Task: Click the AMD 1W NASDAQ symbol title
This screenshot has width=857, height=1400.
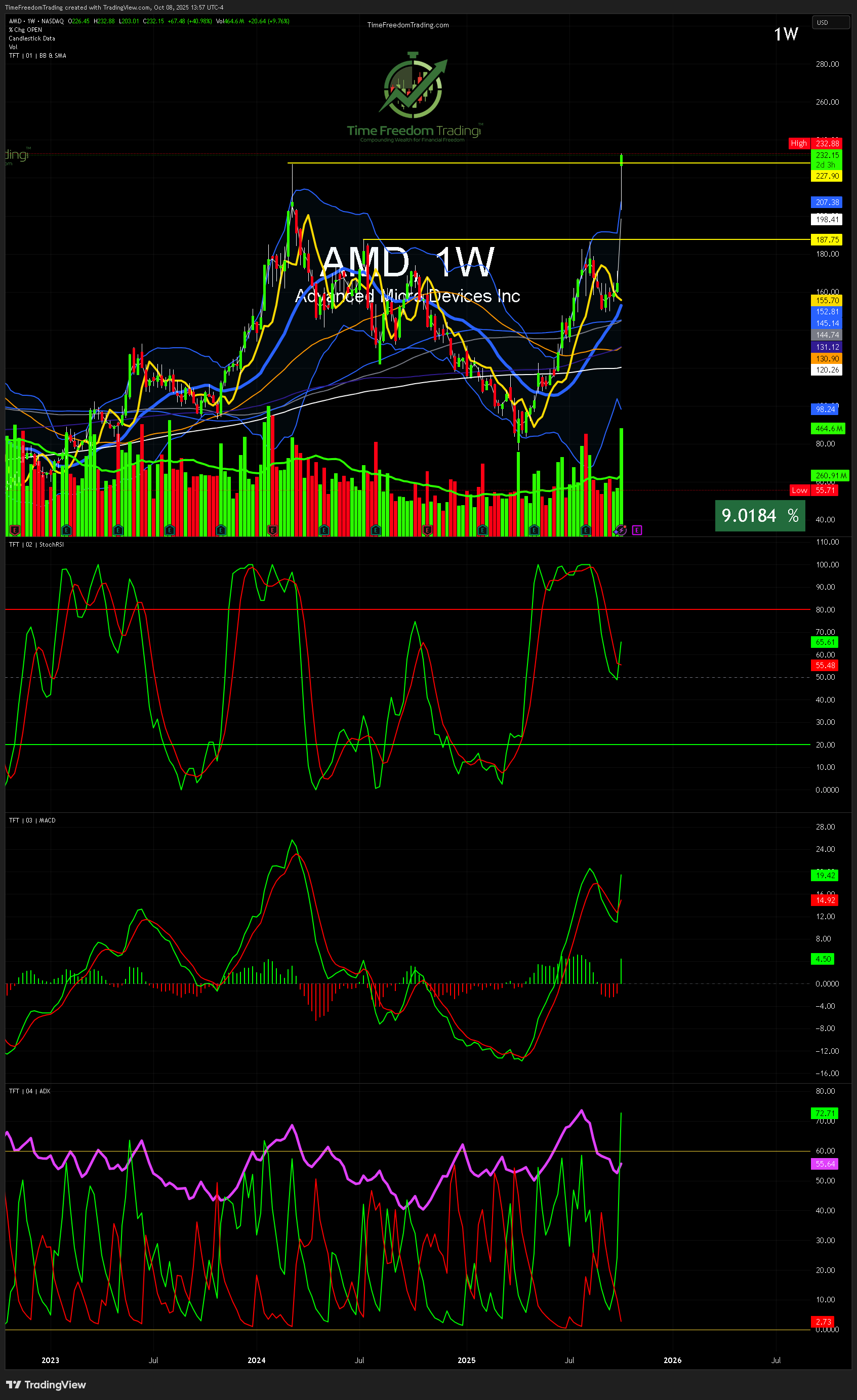Action: pos(36,21)
